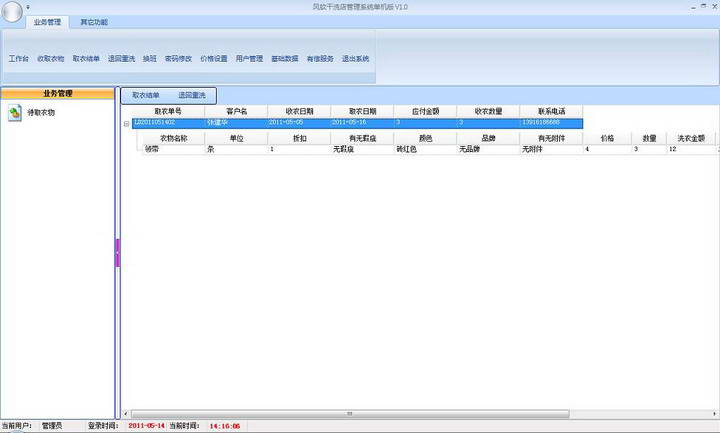This screenshot has width=720, height=433.
Task: Click 换班 in the ribbon
Action: tap(150, 59)
